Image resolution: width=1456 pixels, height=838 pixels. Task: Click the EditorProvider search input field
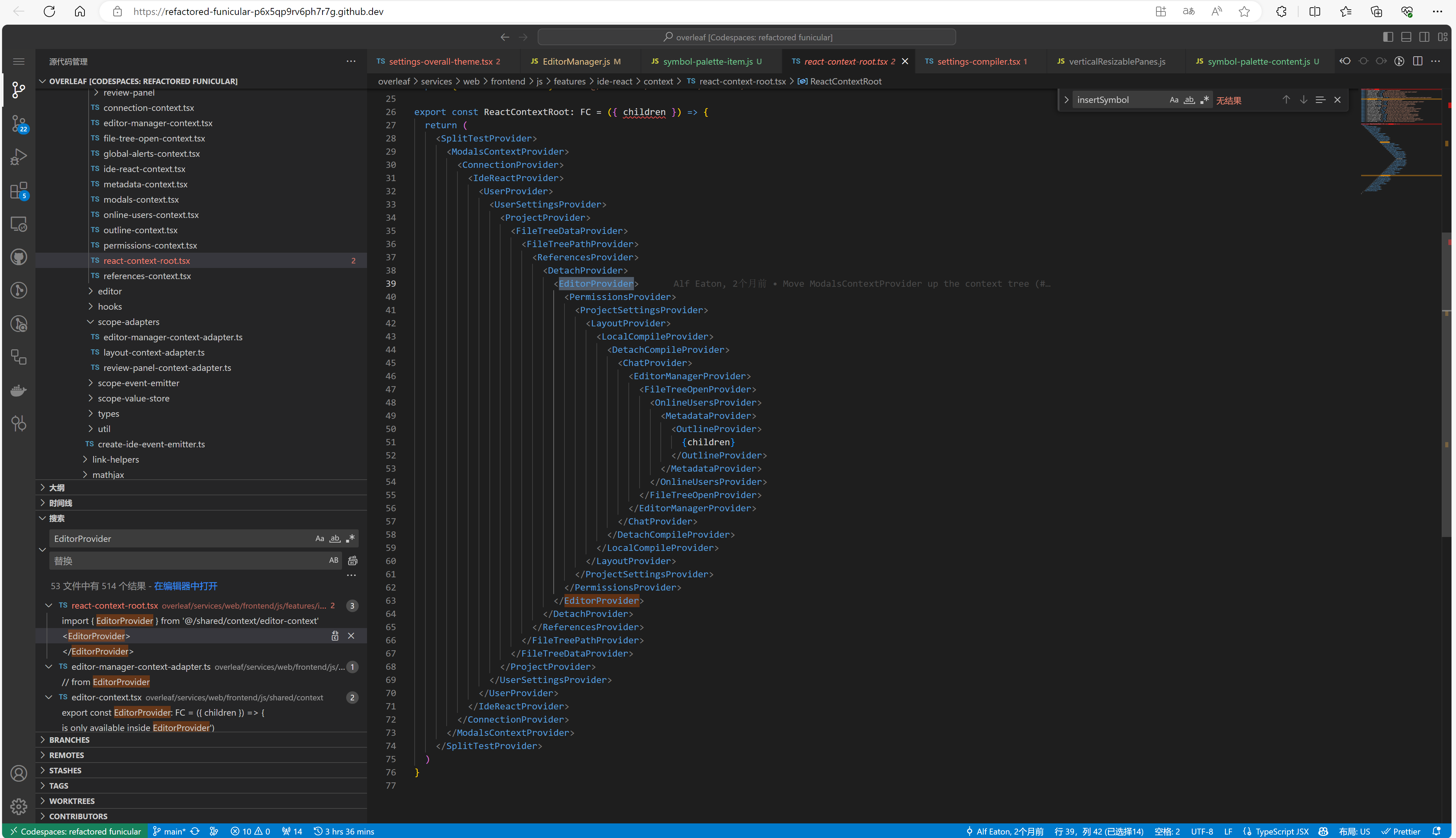(181, 539)
